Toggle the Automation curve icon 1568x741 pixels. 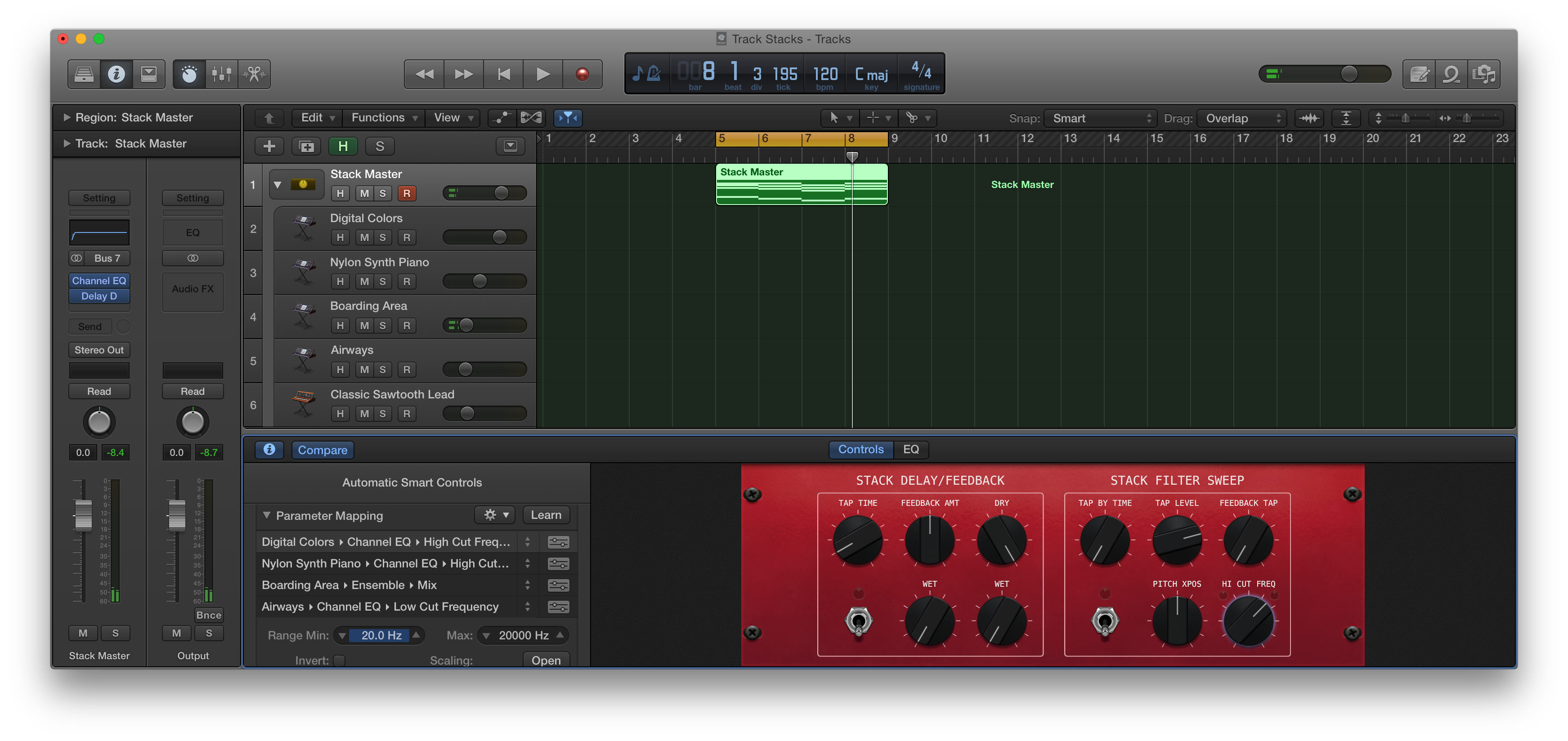[x=502, y=117]
